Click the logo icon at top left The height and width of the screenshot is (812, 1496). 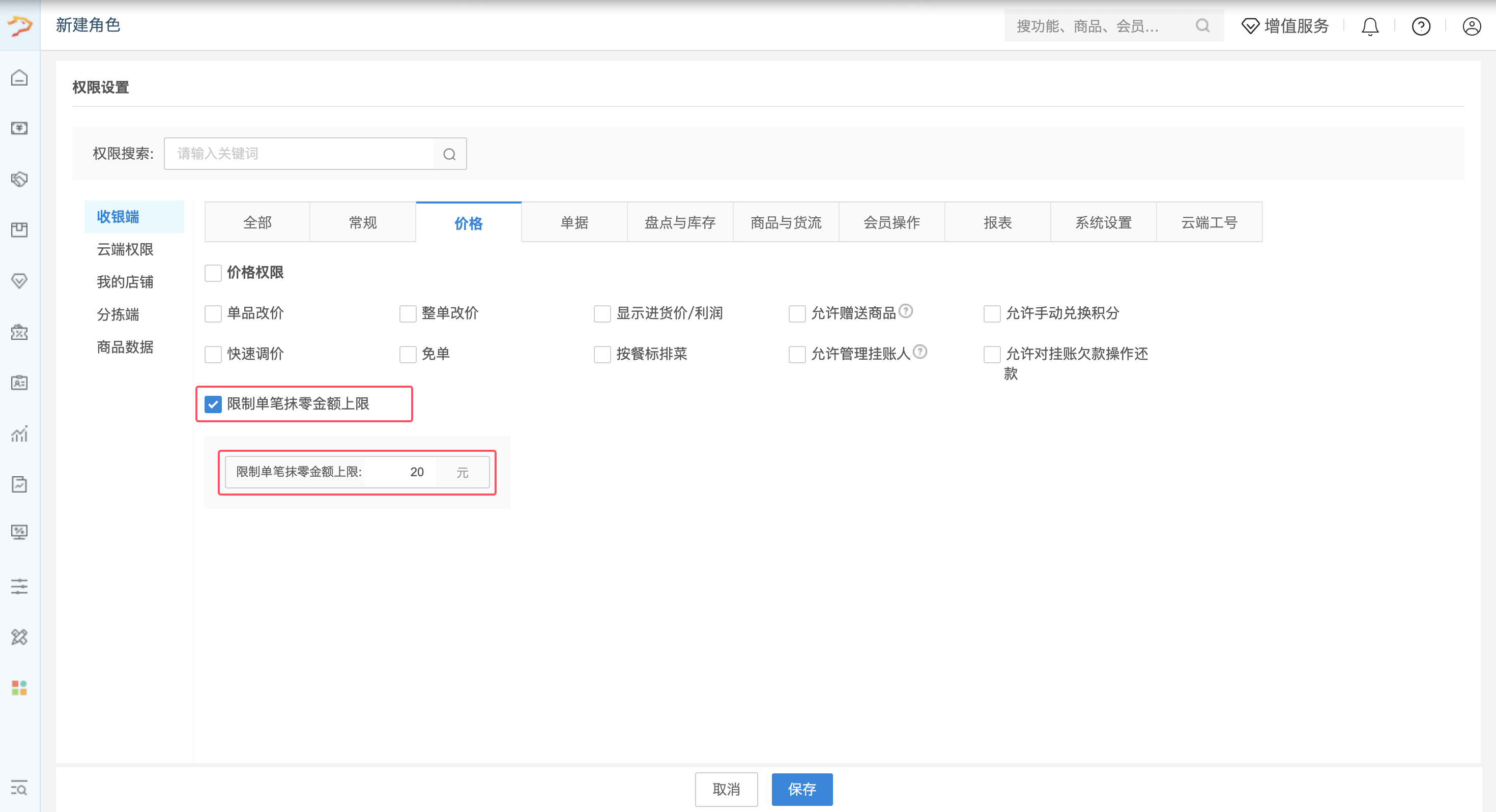pyautogui.click(x=20, y=25)
